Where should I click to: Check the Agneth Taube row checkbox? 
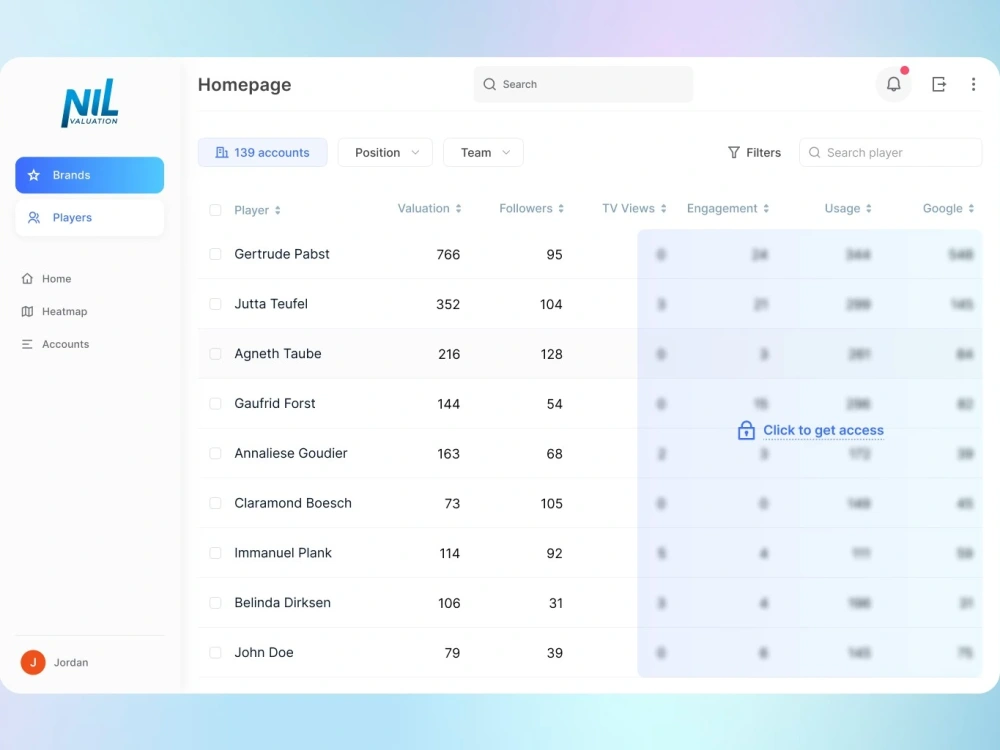pyautogui.click(x=216, y=353)
